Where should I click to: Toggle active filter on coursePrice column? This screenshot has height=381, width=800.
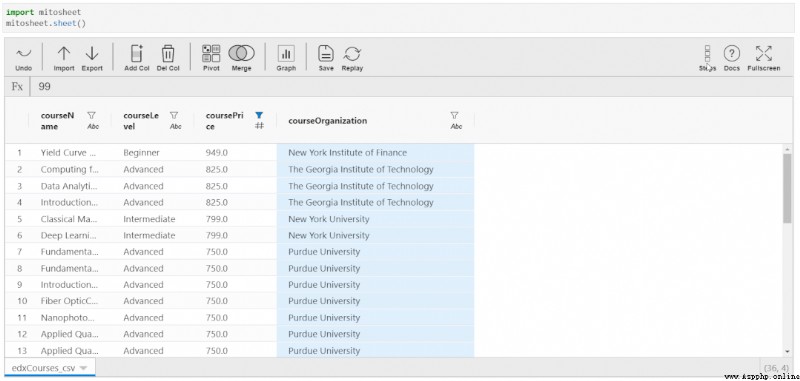(x=259, y=115)
